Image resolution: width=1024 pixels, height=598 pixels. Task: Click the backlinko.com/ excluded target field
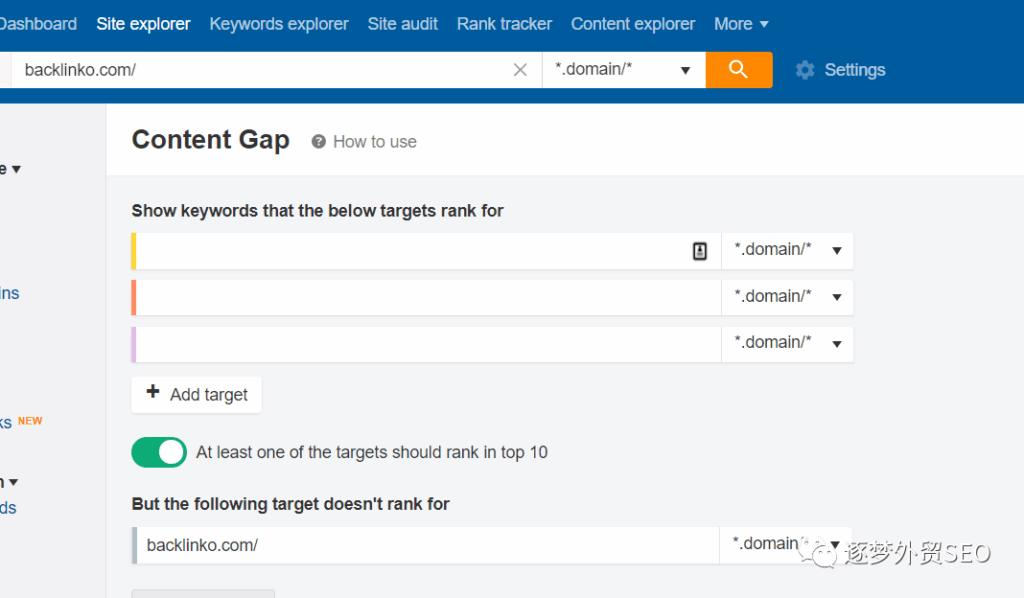click(x=428, y=544)
